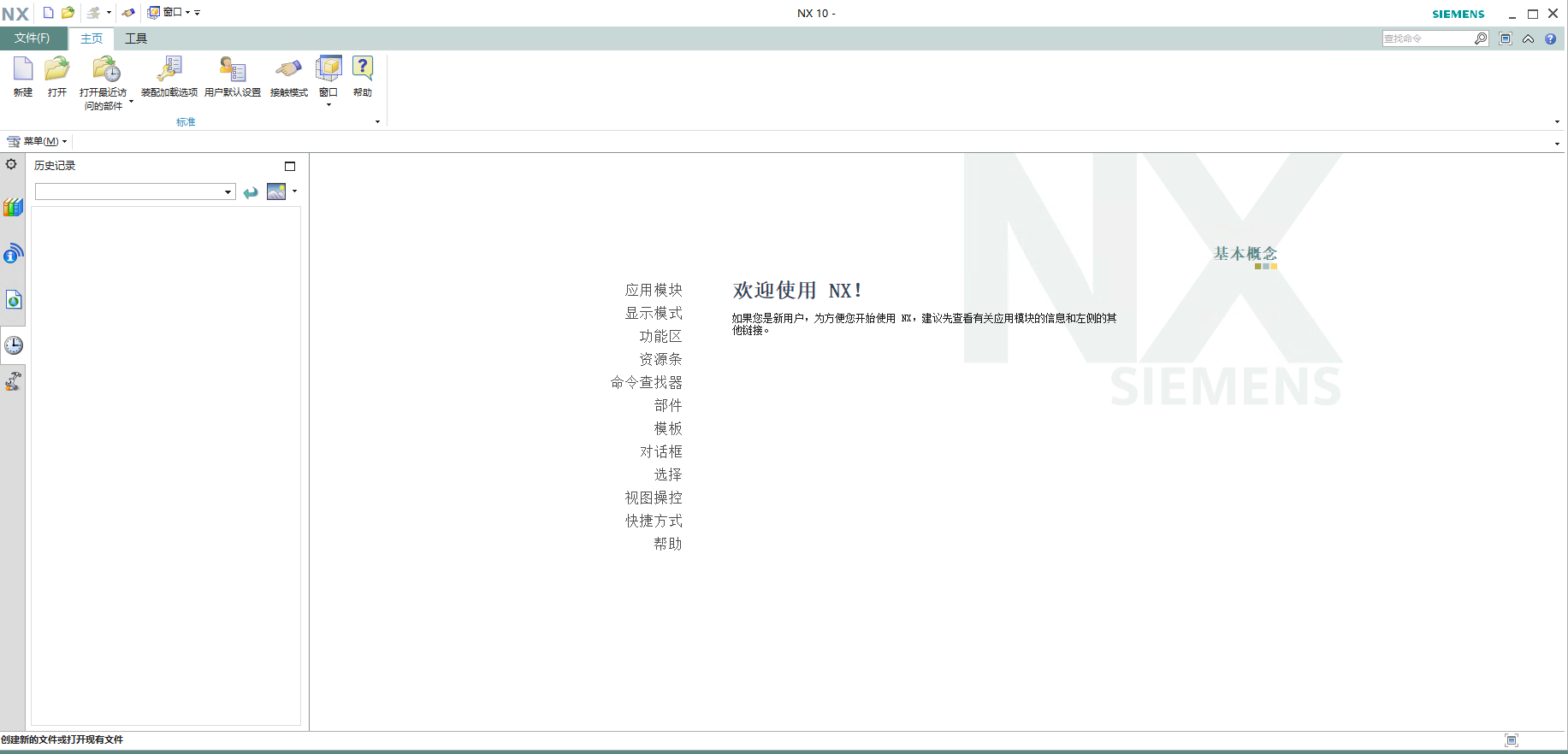Open the 应用模块 welcome topic
The height and width of the screenshot is (754, 1568).
[654, 290]
